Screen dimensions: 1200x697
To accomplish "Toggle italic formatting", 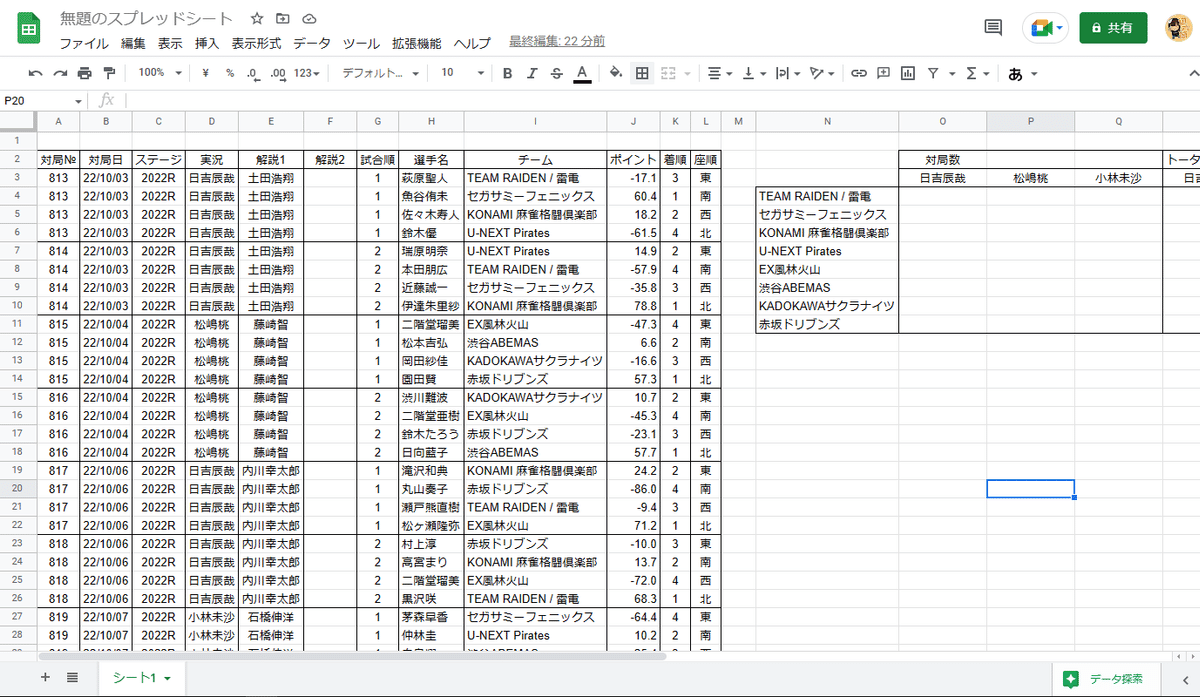I will 533,73.
